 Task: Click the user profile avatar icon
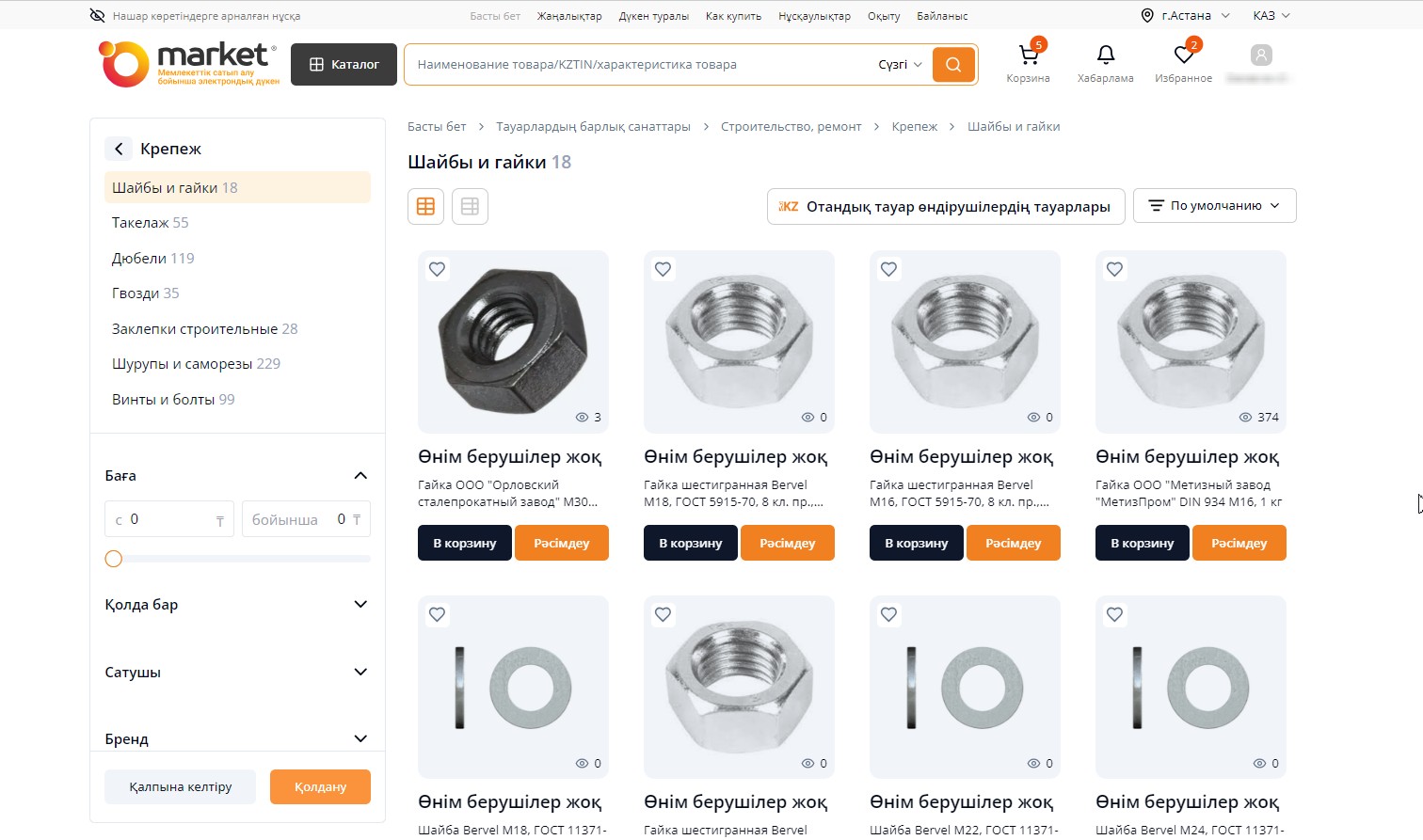[1261, 55]
